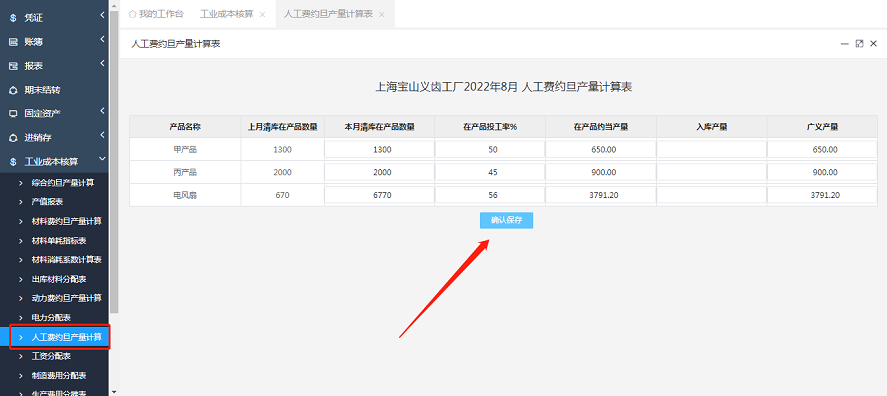Collapse the 工业成本核算 menu chevron
The image size is (887, 396).
[x=102, y=160]
